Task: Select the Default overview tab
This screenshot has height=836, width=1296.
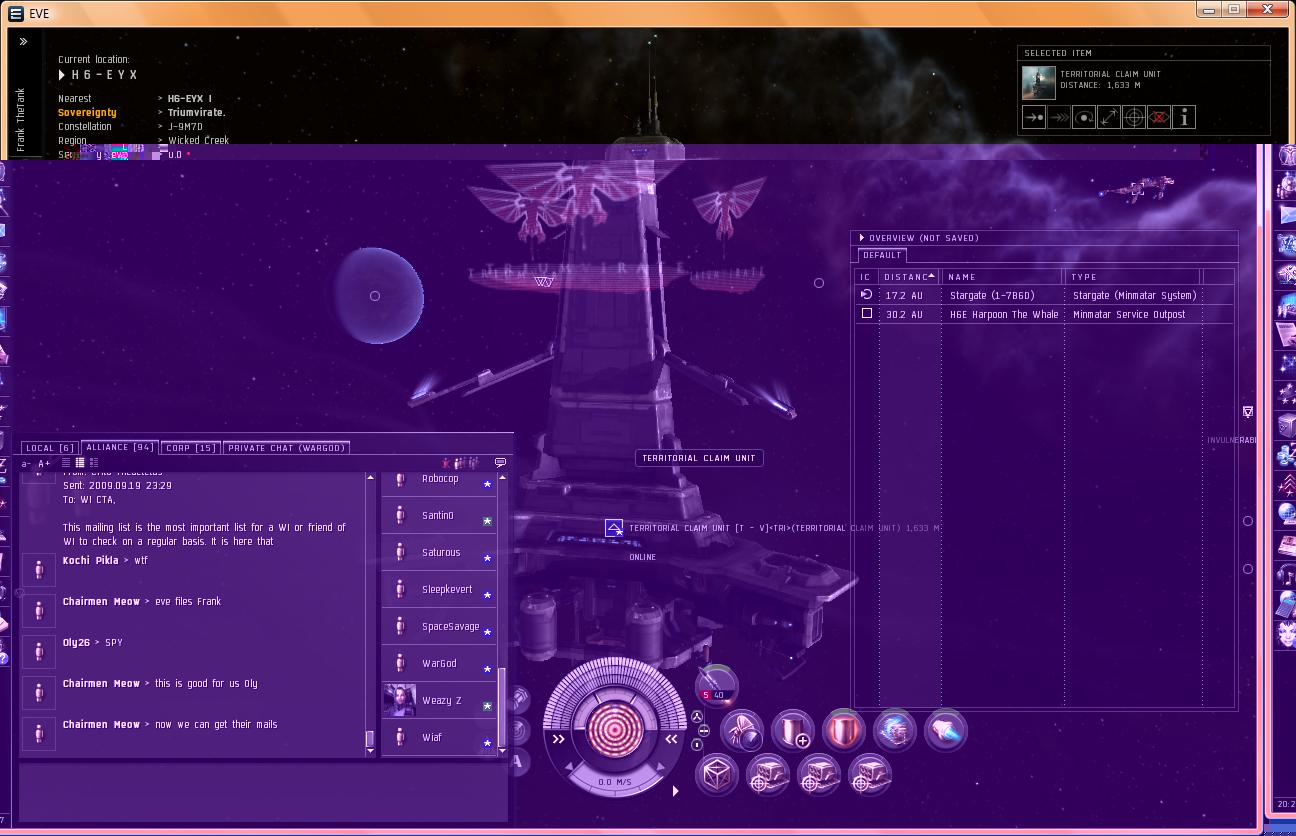Action: [882, 255]
